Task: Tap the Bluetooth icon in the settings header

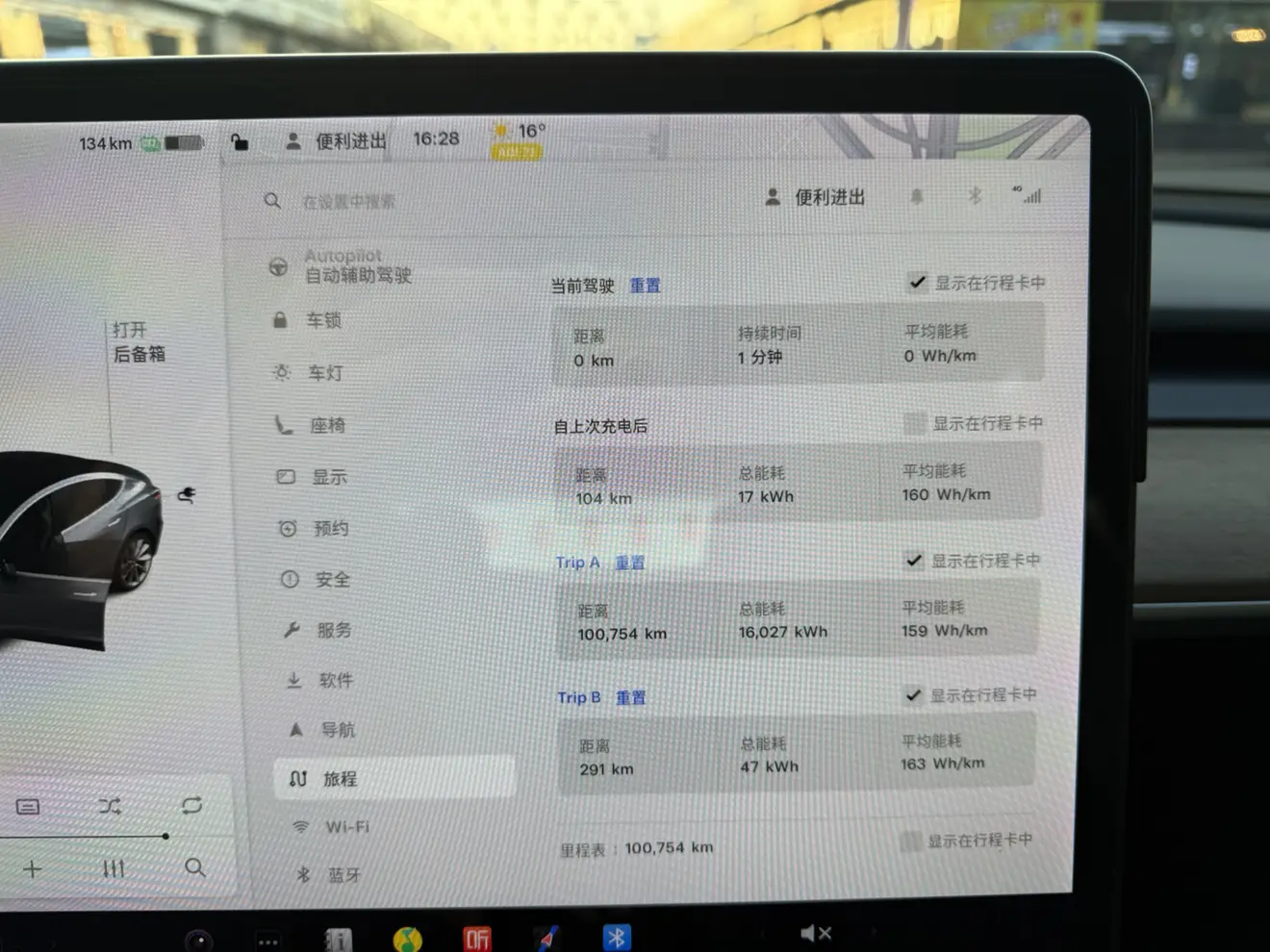Action: coord(975,196)
